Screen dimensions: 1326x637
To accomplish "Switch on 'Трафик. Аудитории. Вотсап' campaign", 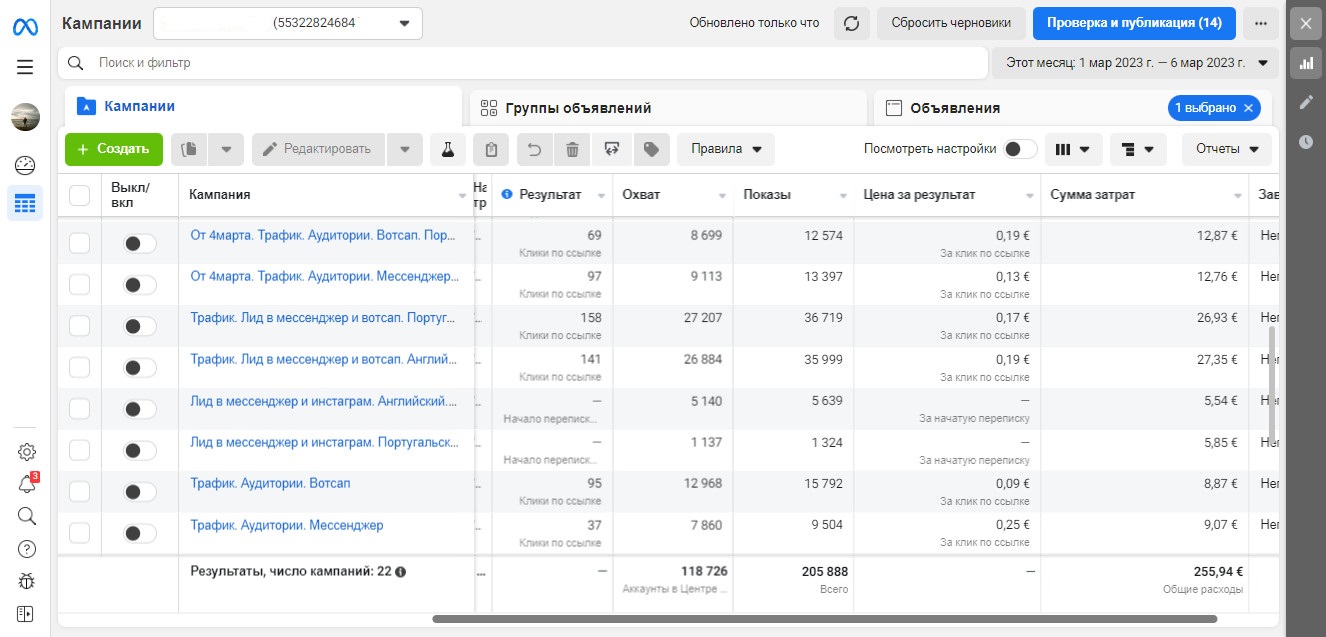I will 139,492.
